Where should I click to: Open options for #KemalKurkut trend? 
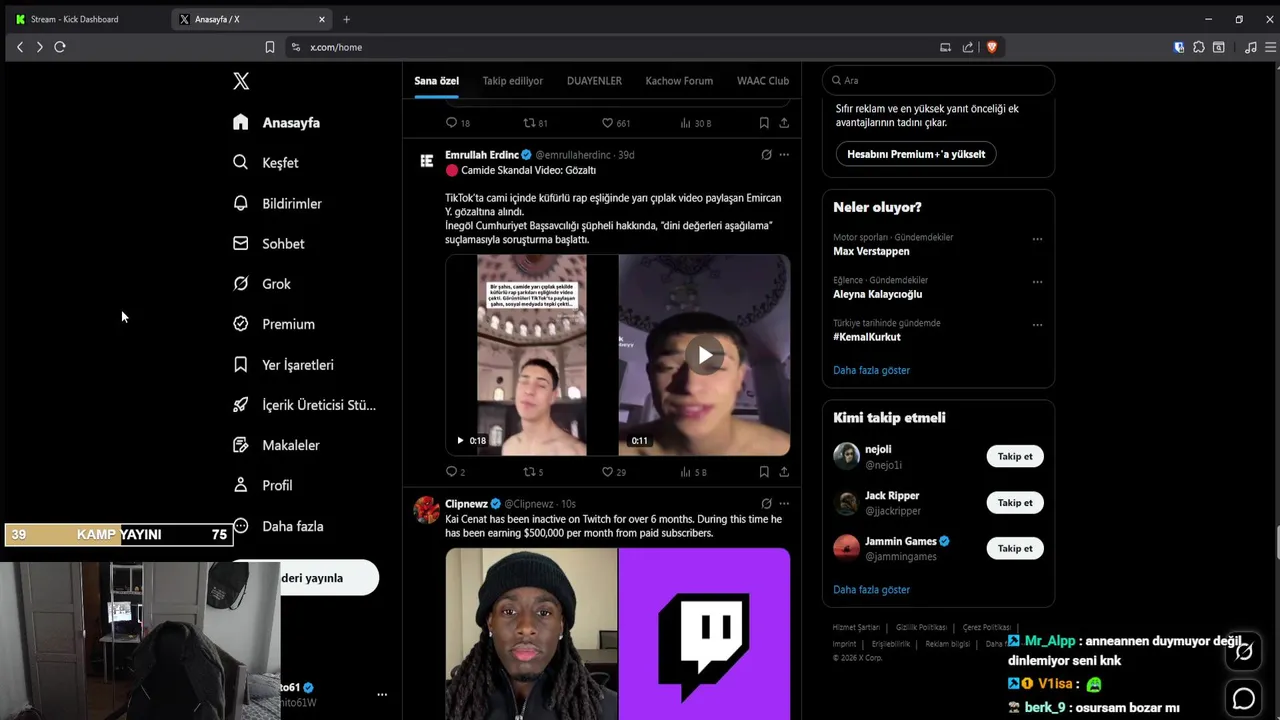tap(1037, 326)
